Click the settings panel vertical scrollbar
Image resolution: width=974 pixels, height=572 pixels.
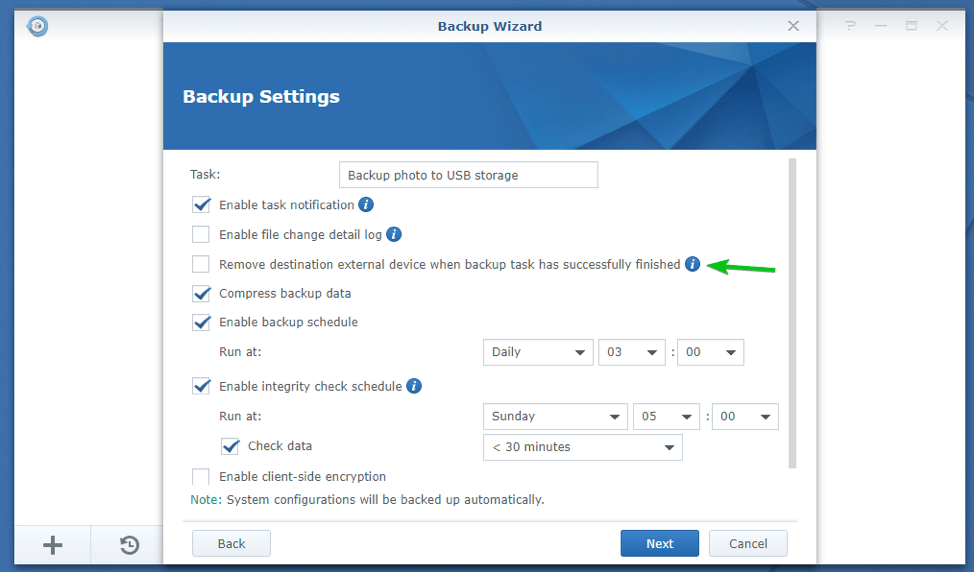point(792,313)
